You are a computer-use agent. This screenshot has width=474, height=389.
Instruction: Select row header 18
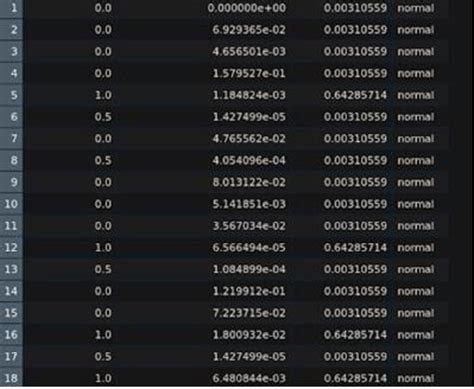click(11, 378)
